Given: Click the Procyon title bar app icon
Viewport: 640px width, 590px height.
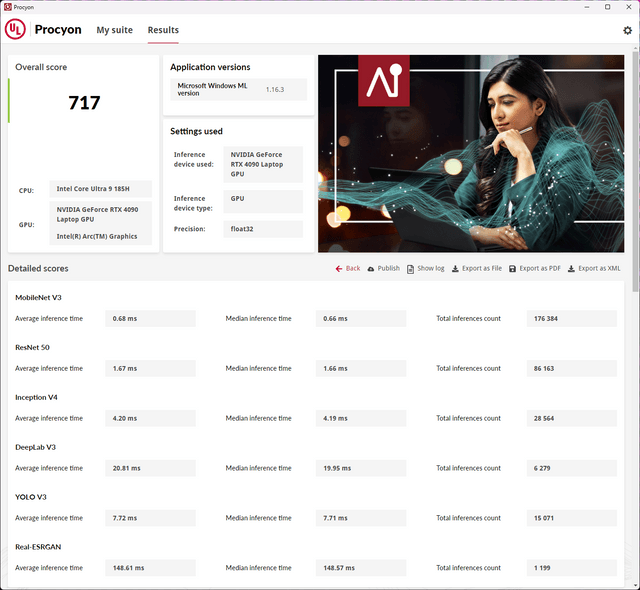Looking at the screenshot, I should tap(7, 7).
